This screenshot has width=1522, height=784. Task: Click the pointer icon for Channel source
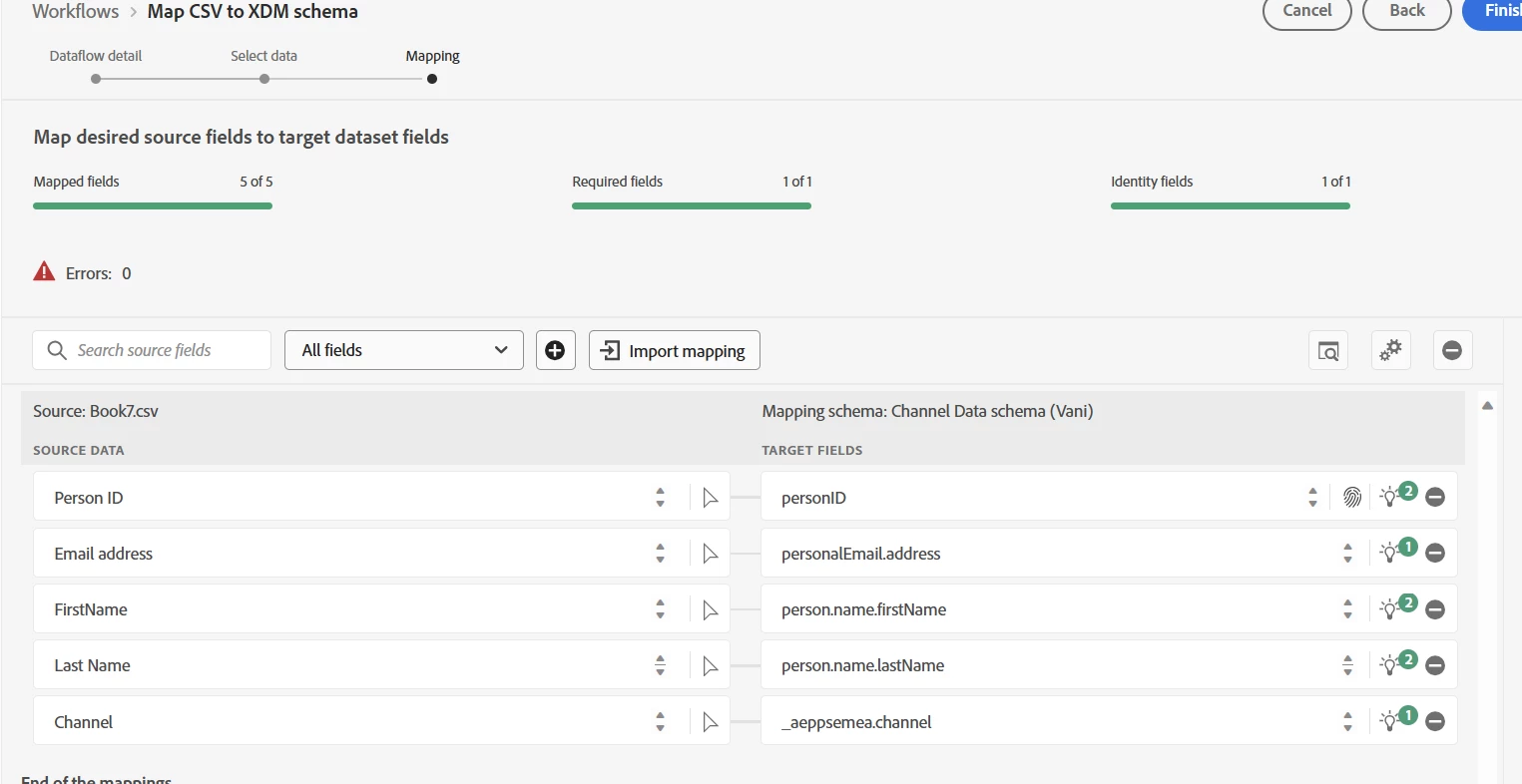pos(710,722)
